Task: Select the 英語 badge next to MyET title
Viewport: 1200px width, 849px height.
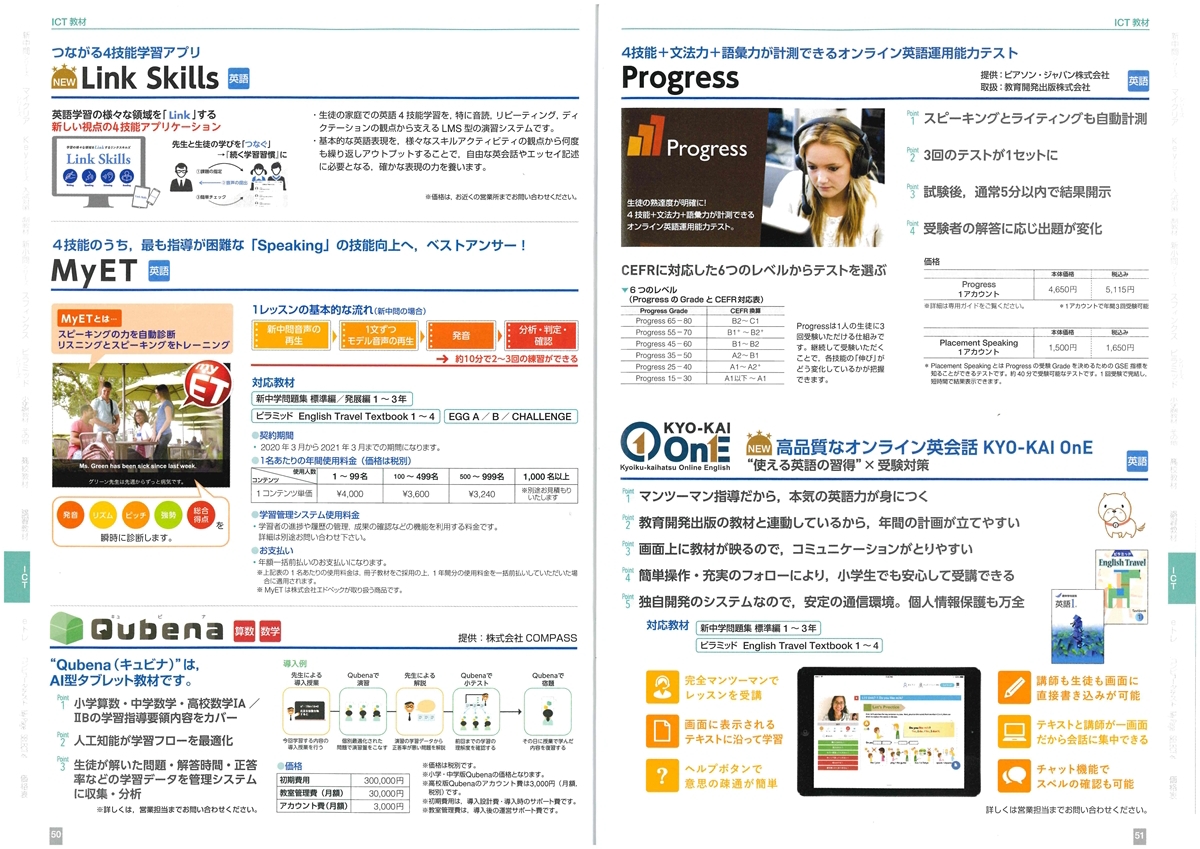Action: tap(158, 270)
